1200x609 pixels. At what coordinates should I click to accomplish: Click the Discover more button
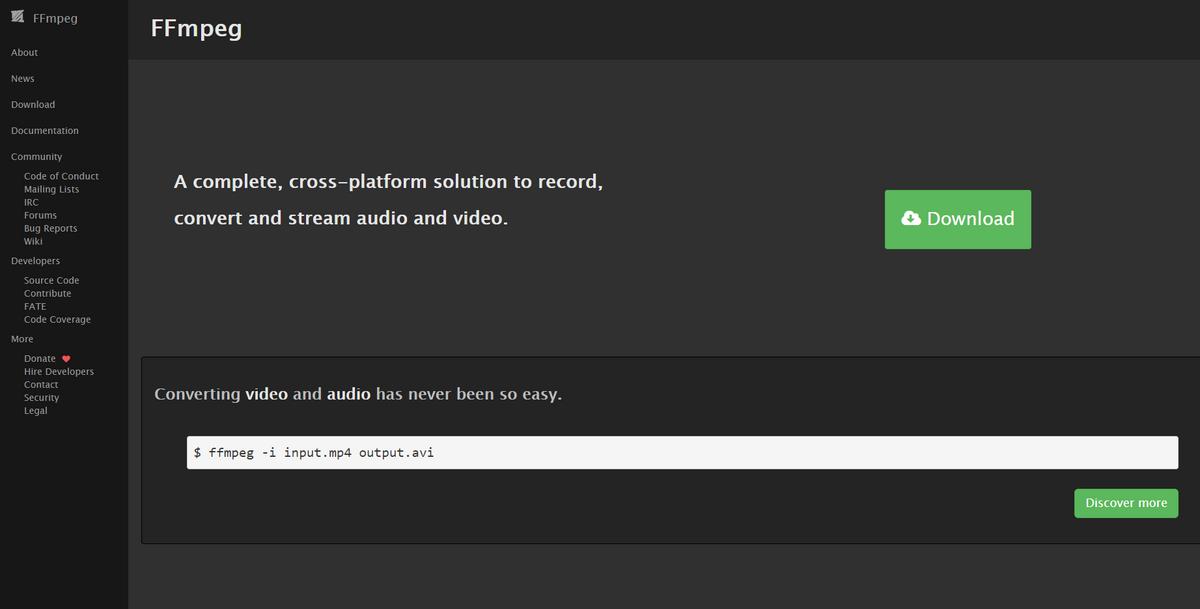(1126, 503)
